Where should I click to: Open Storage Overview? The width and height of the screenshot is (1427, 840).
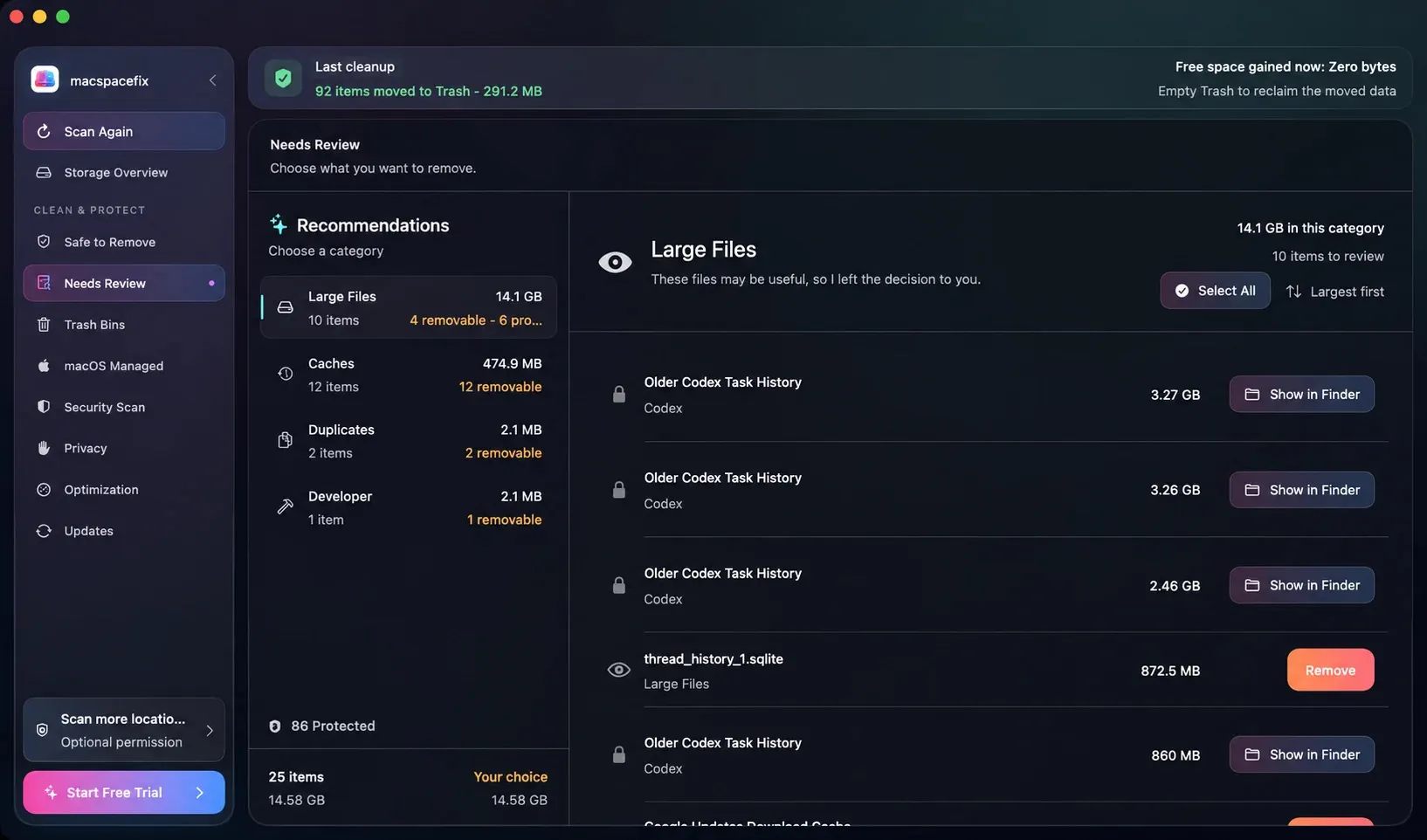click(x=124, y=172)
